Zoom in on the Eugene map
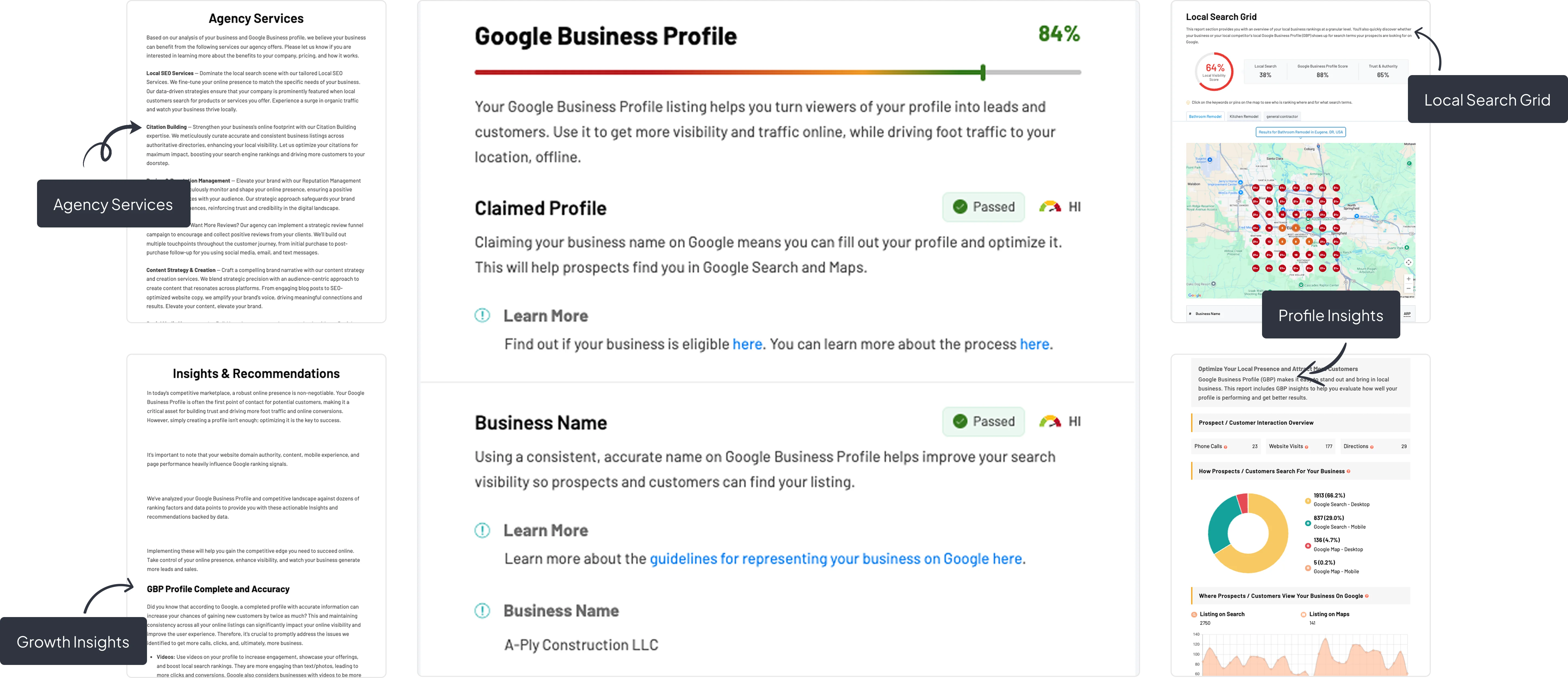1568x678 pixels. pyautogui.click(x=1408, y=279)
